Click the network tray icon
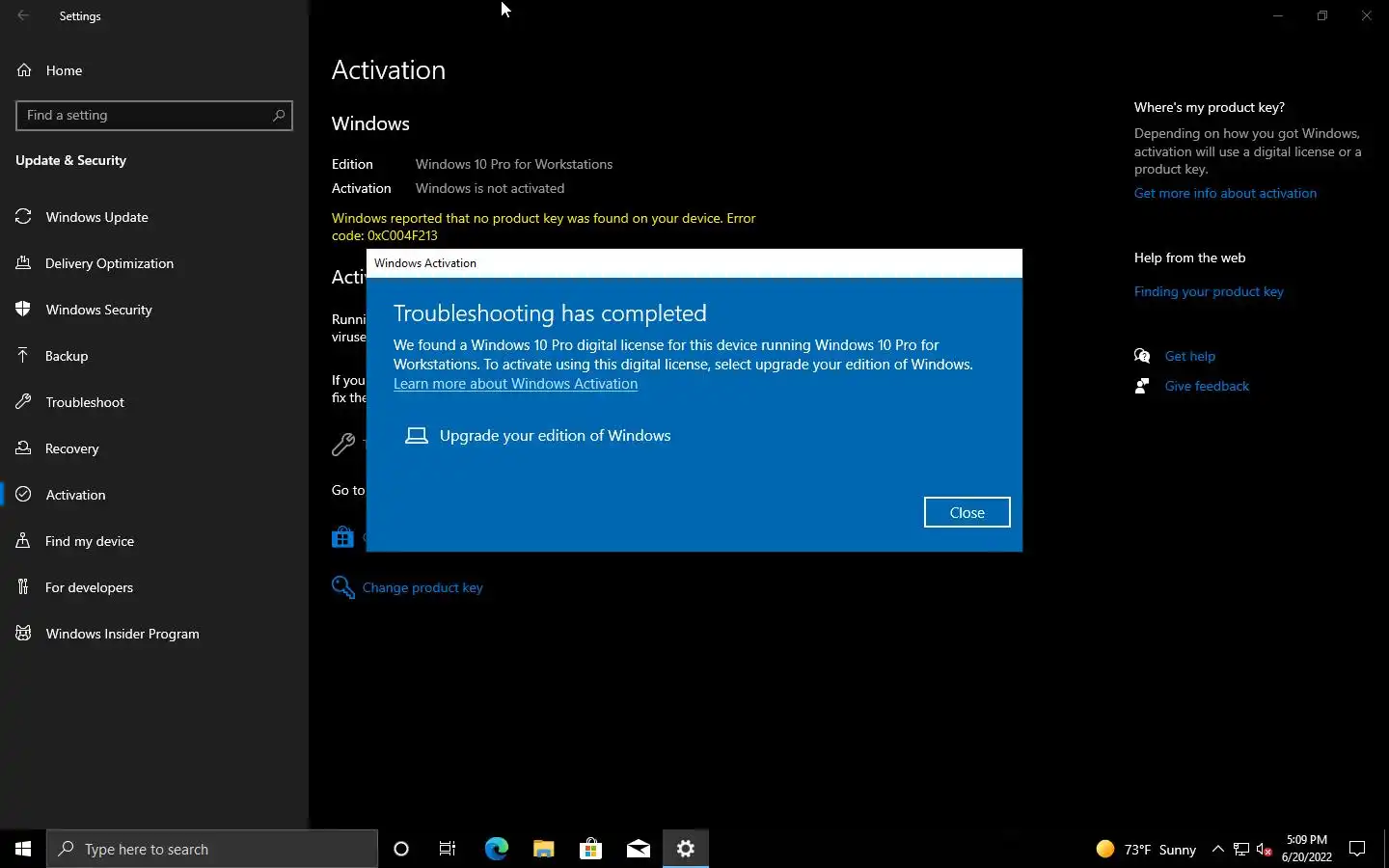 point(1241,850)
